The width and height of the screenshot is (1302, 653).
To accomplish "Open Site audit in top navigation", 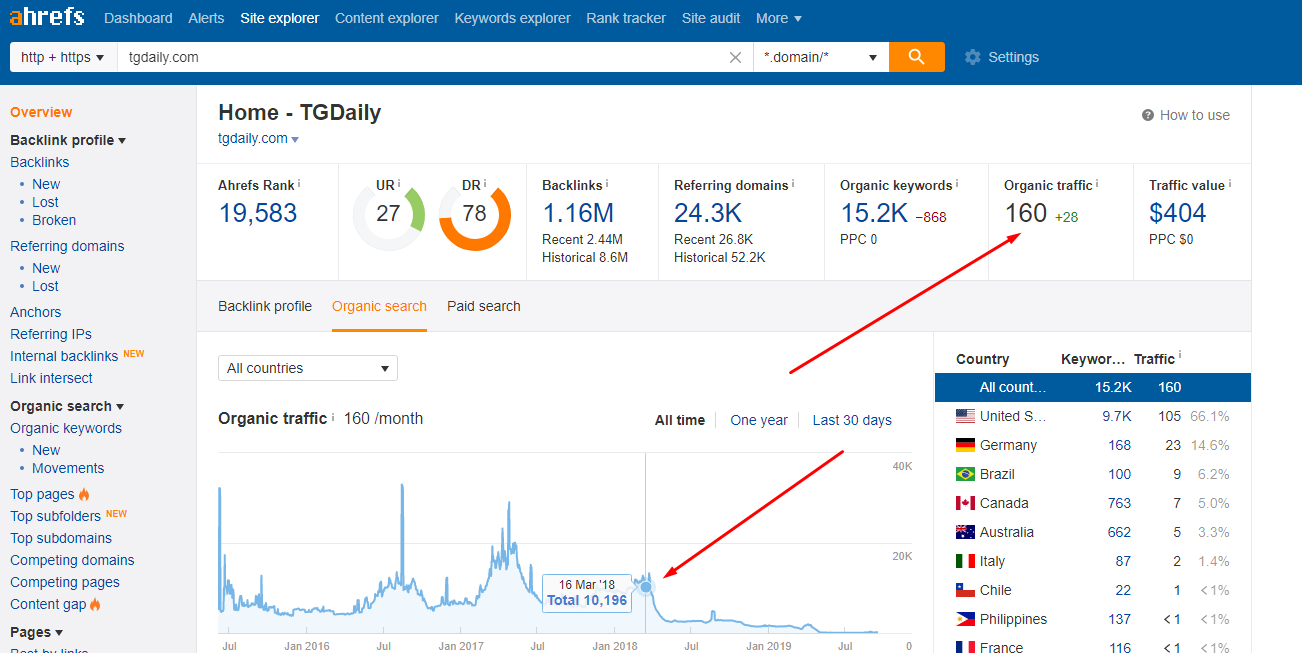I will (711, 18).
